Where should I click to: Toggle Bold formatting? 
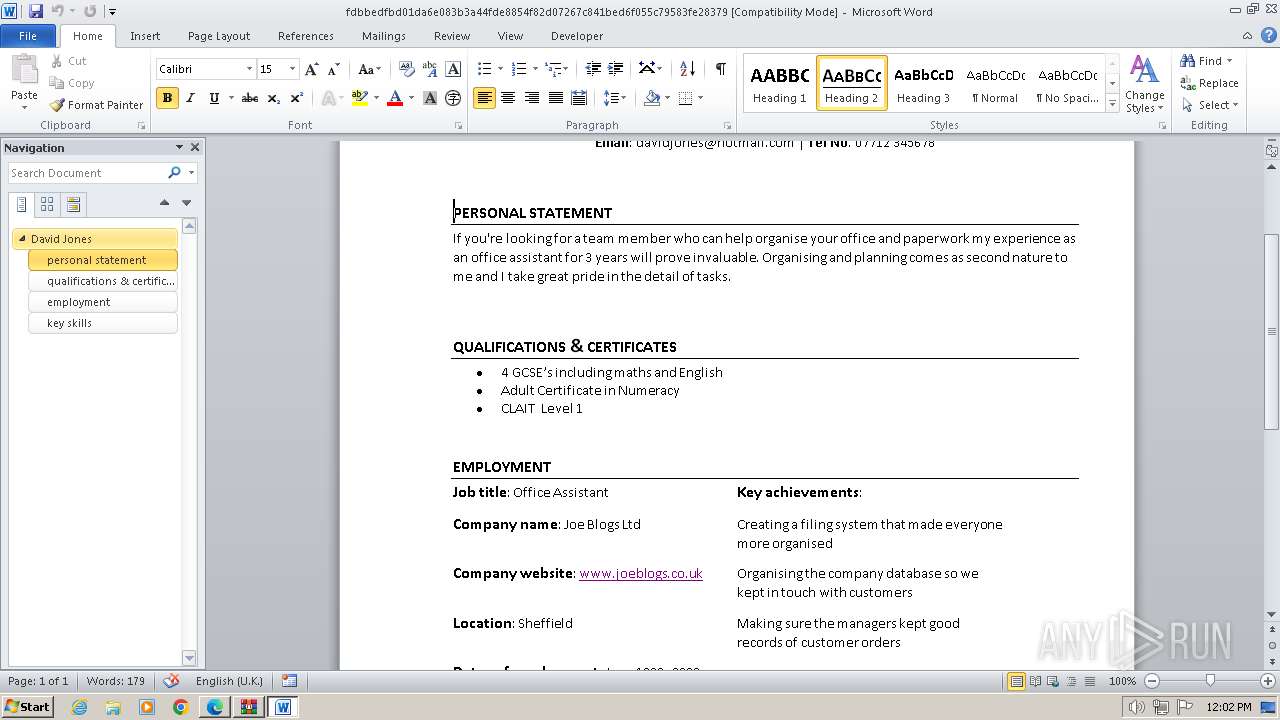pyautogui.click(x=167, y=98)
